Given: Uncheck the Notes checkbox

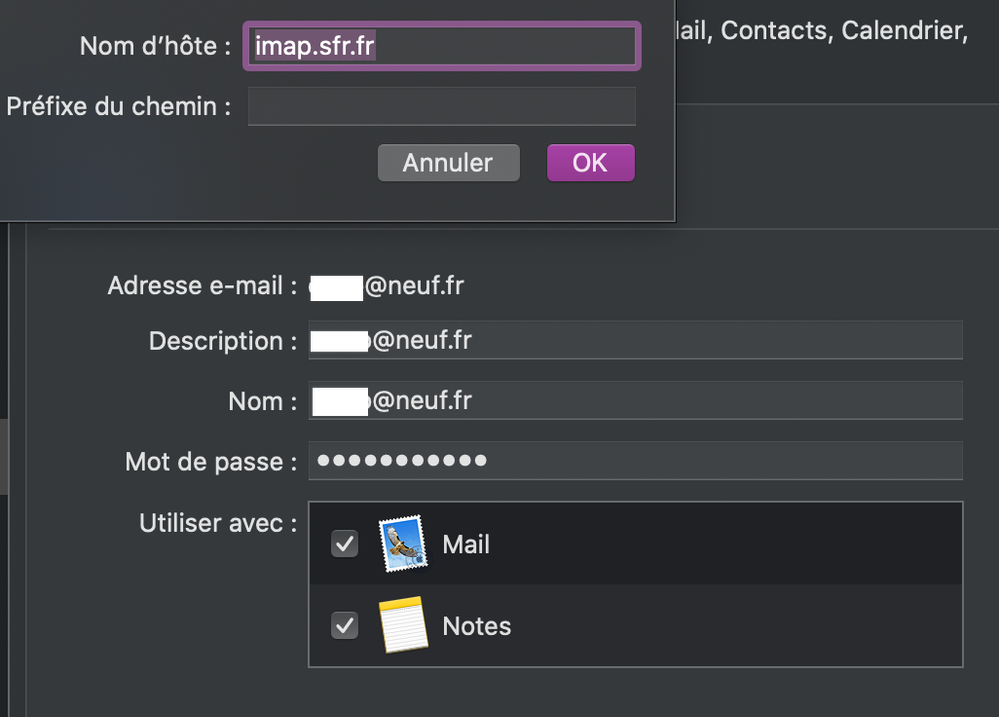Looking at the screenshot, I should point(345,625).
